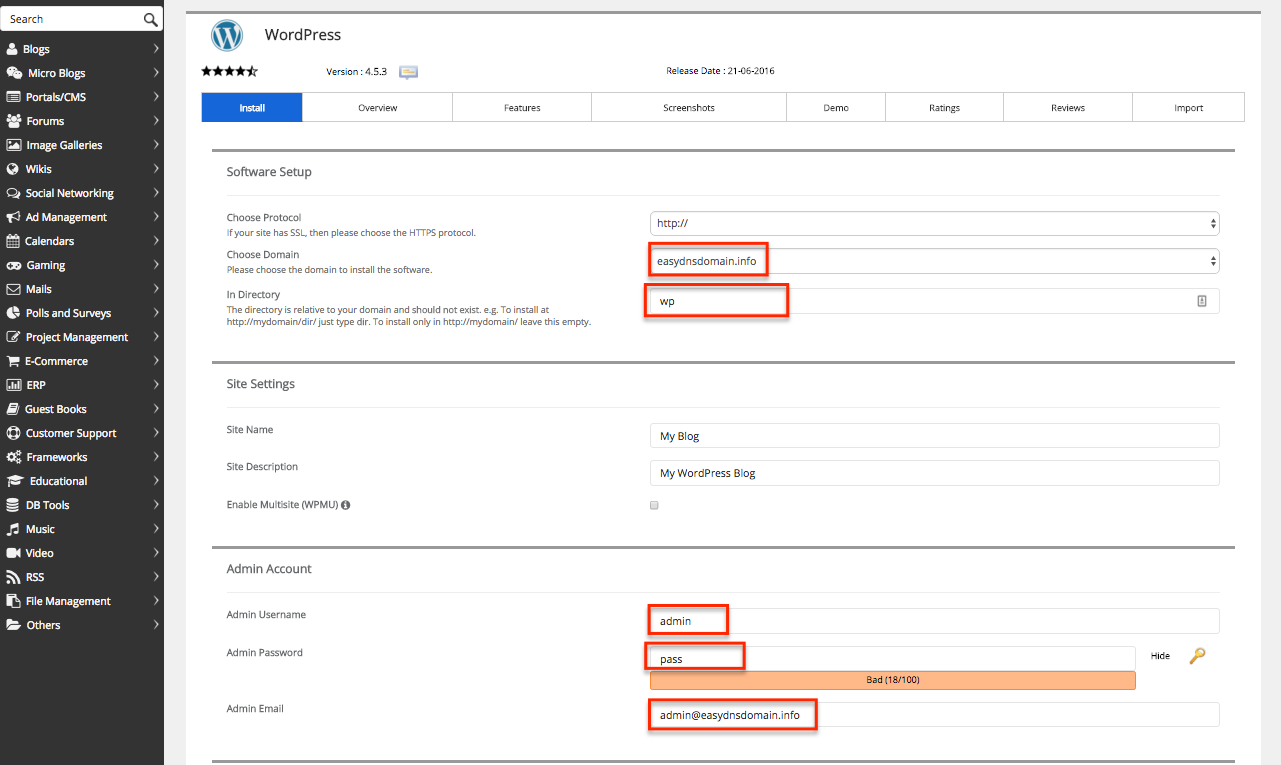This screenshot has height=765, width=1281.
Task: Click the Ad Management megaphone icon
Action: click(14, 217)
